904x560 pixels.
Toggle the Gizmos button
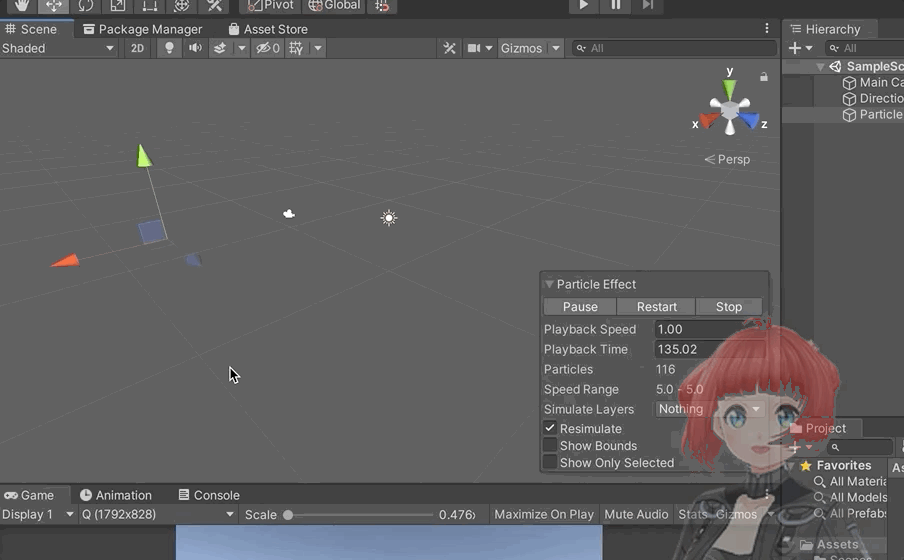[x=521, y=48]
